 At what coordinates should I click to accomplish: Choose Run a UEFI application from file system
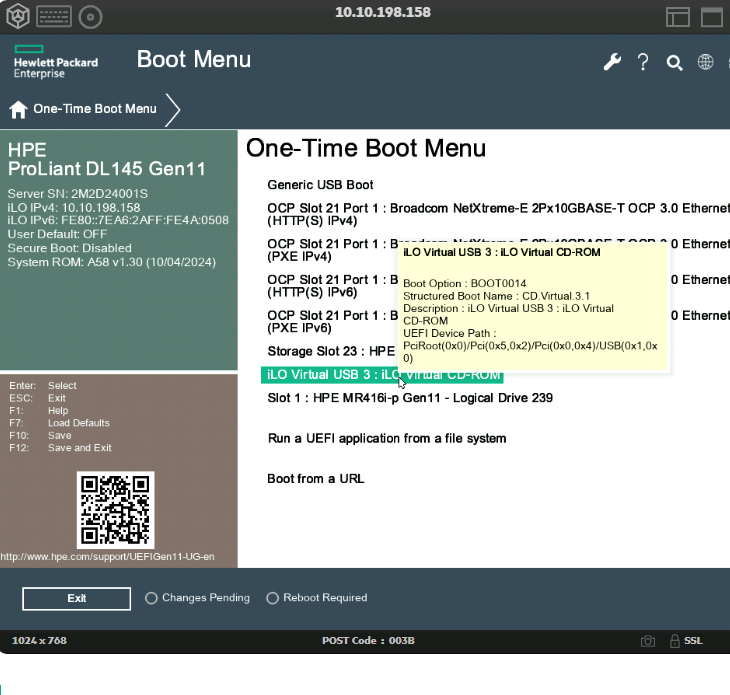(x=387, y=439)
